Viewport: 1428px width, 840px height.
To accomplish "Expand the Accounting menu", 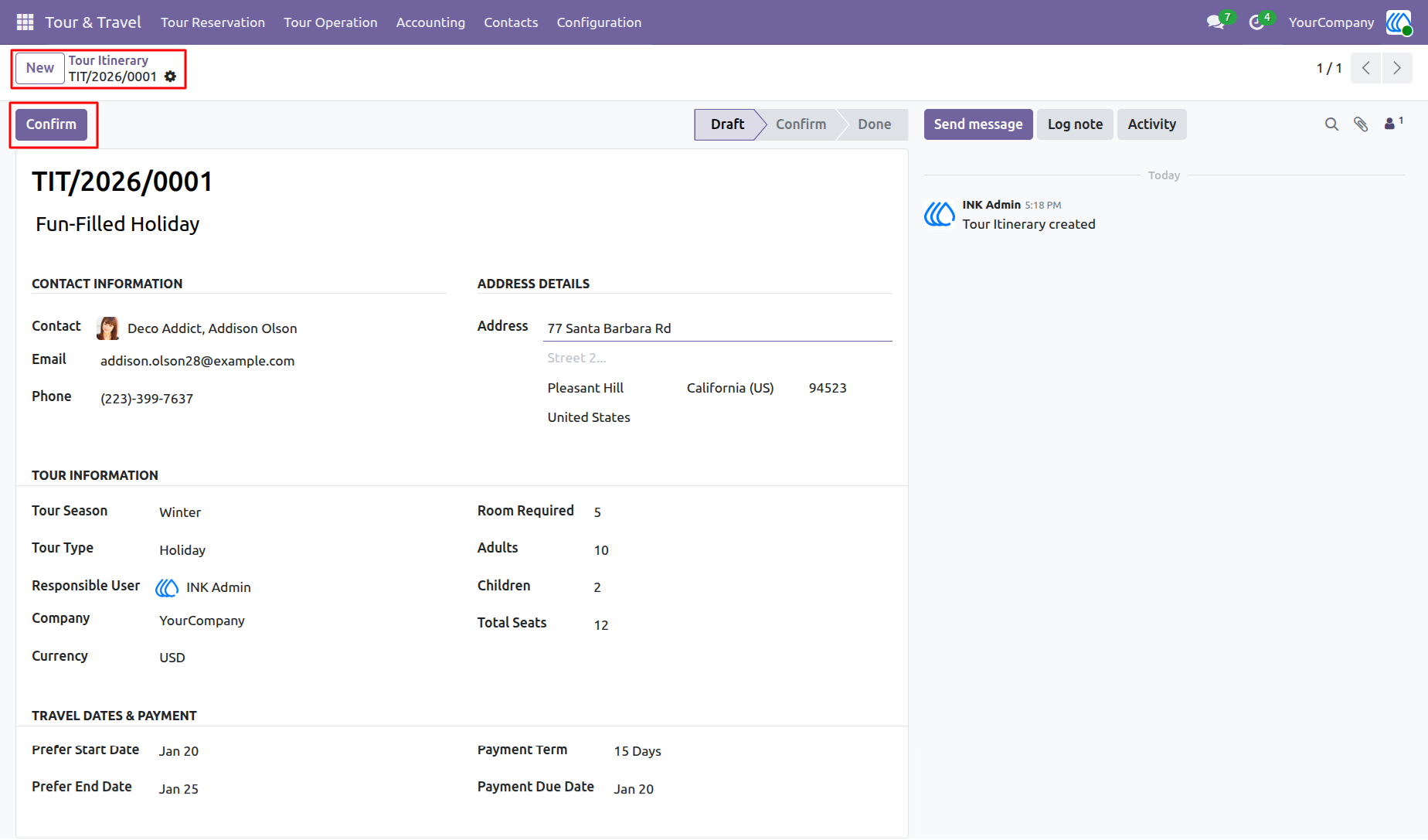I will tap(430, 22).
